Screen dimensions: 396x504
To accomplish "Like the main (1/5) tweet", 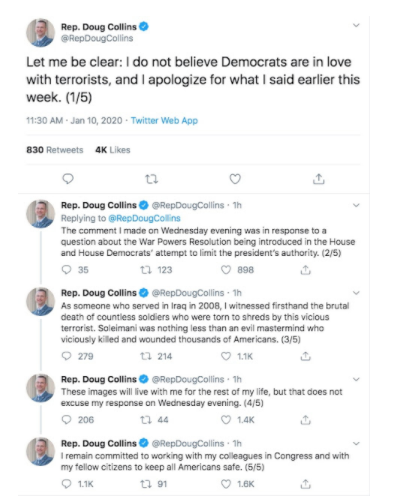I will tap(235, 179).
